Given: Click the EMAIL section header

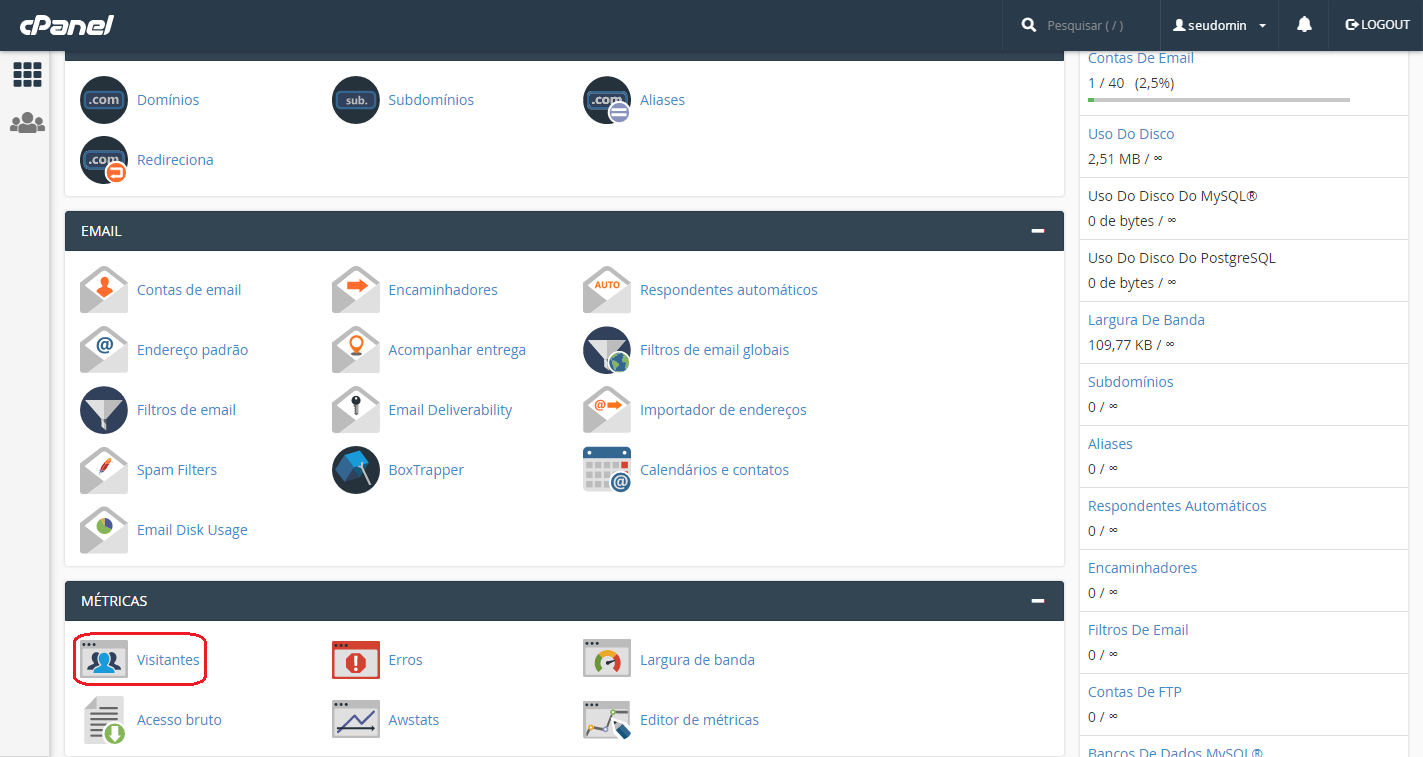Looking at the screenshot, I should pos(564,231).
